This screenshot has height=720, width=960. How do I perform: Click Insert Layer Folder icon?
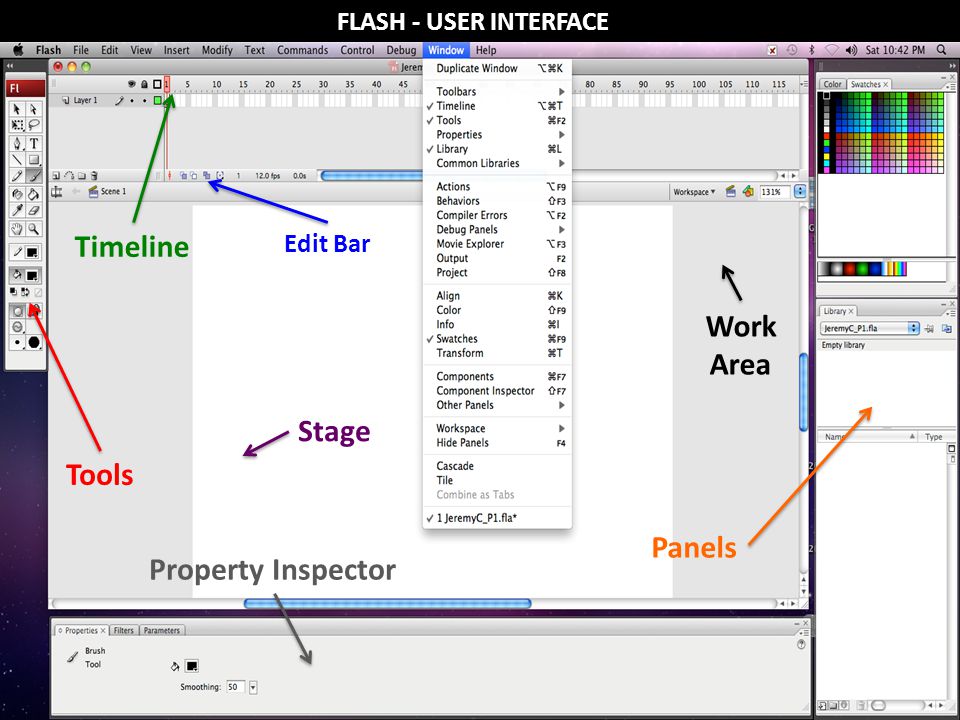click(81, 176)
